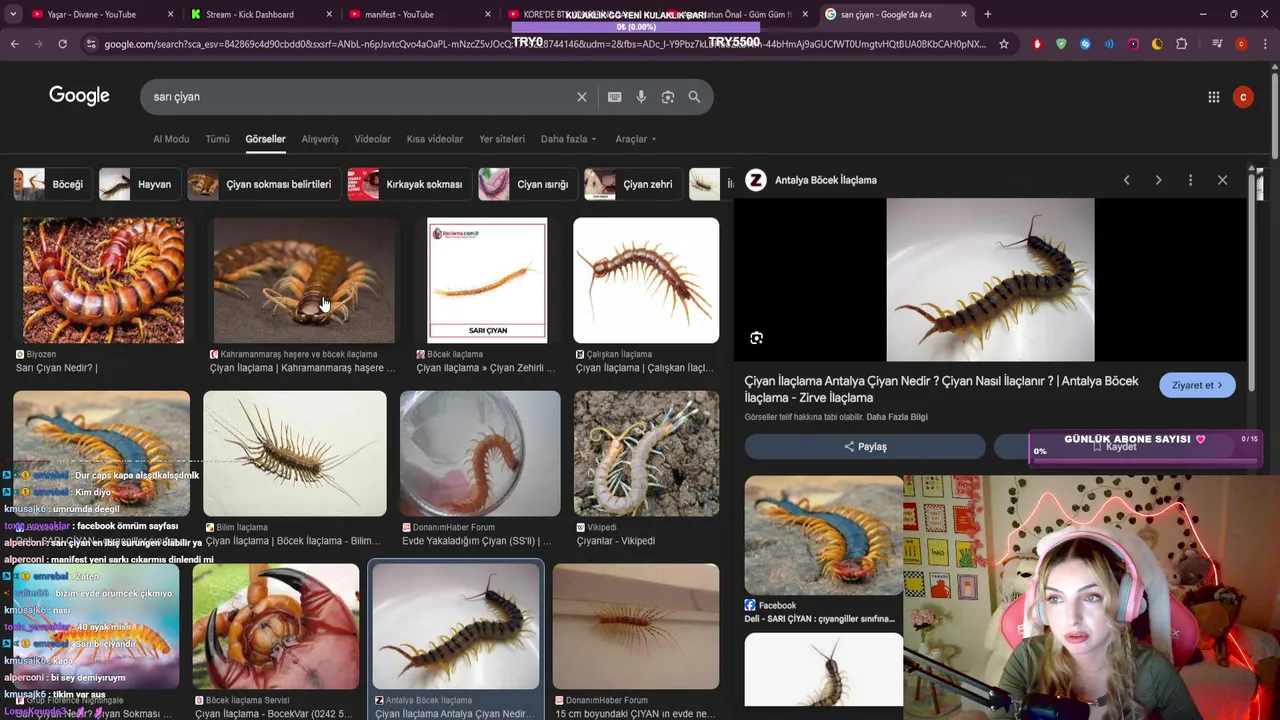Go to Google homepage via logo
The width and height of the screenshot is (1280, 720).
tap(79, 96)
